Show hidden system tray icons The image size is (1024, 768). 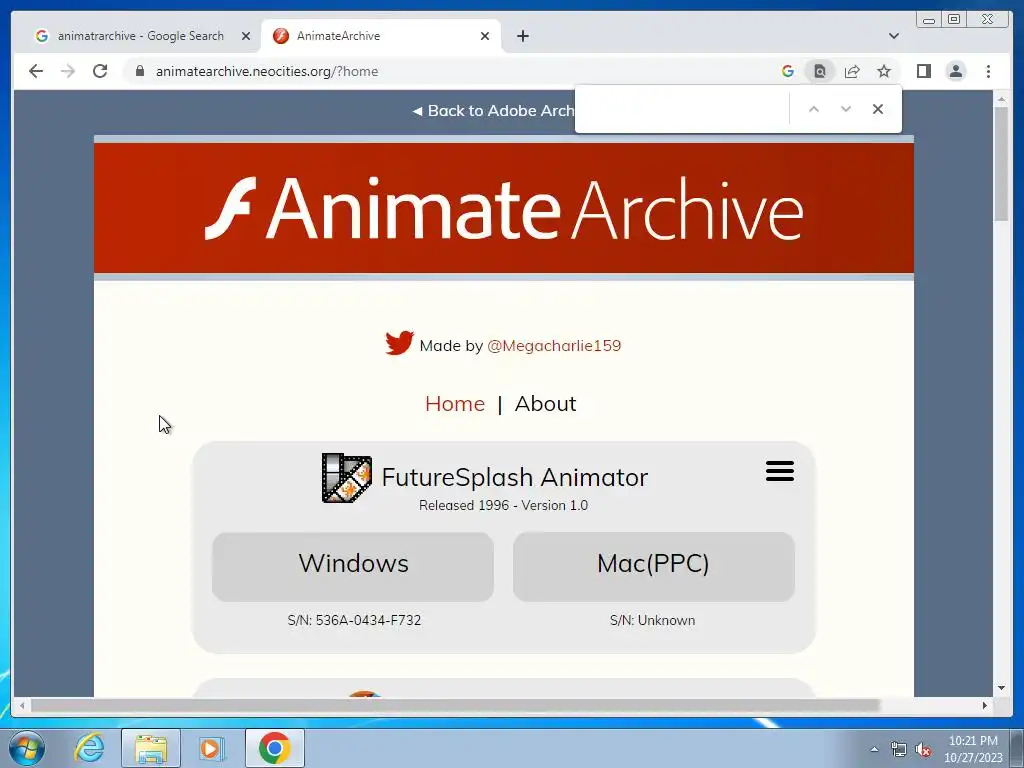[874, 750]
